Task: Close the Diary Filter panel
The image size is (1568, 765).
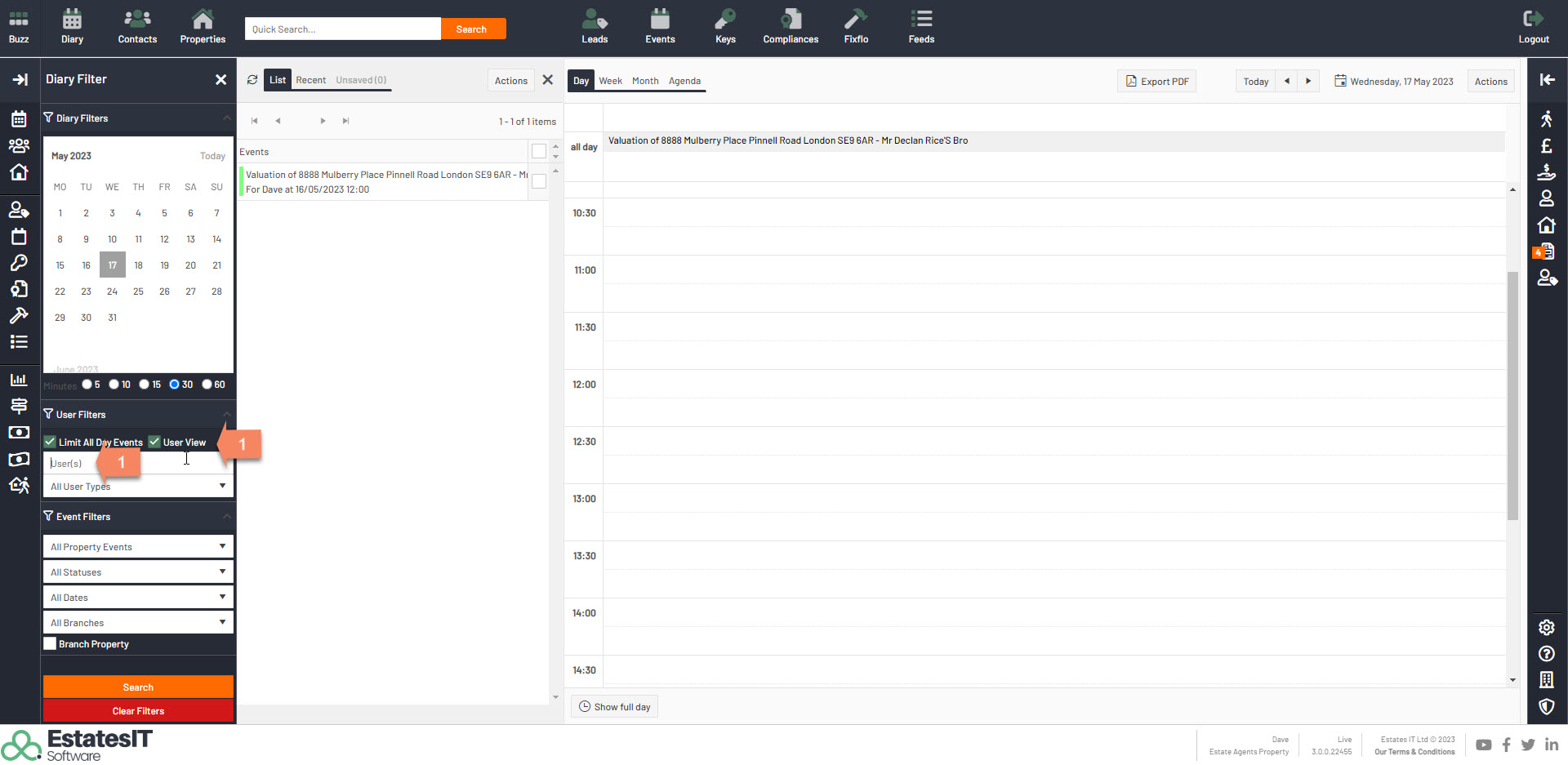Action: click(x=220, y=79)
